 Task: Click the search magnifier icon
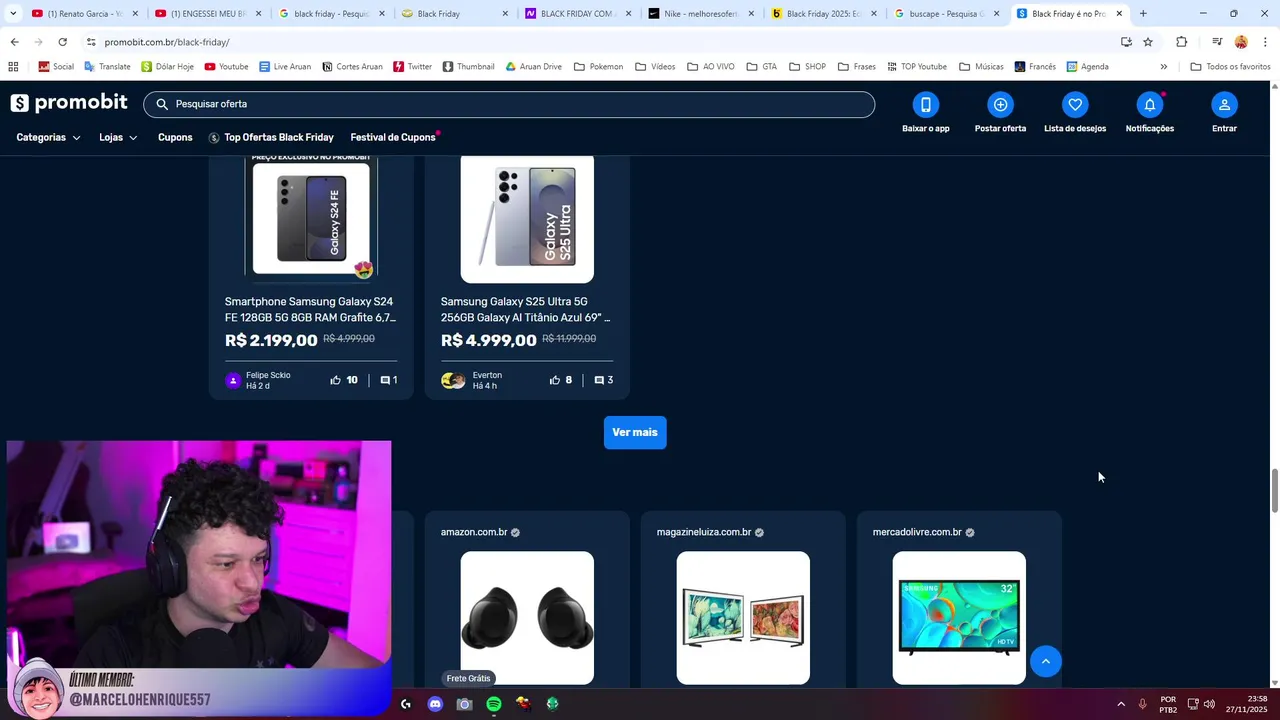[162, 104]
